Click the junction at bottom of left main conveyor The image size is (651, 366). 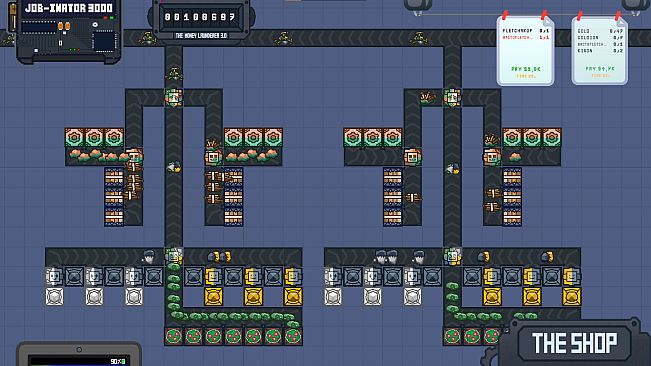[x=174, y=256]
